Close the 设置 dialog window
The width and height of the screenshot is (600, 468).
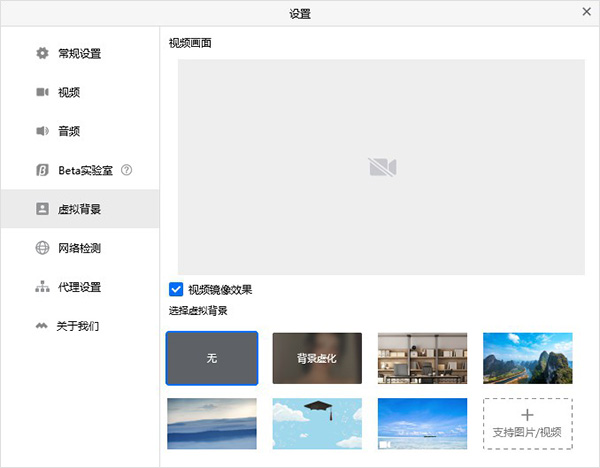(586, 12)
